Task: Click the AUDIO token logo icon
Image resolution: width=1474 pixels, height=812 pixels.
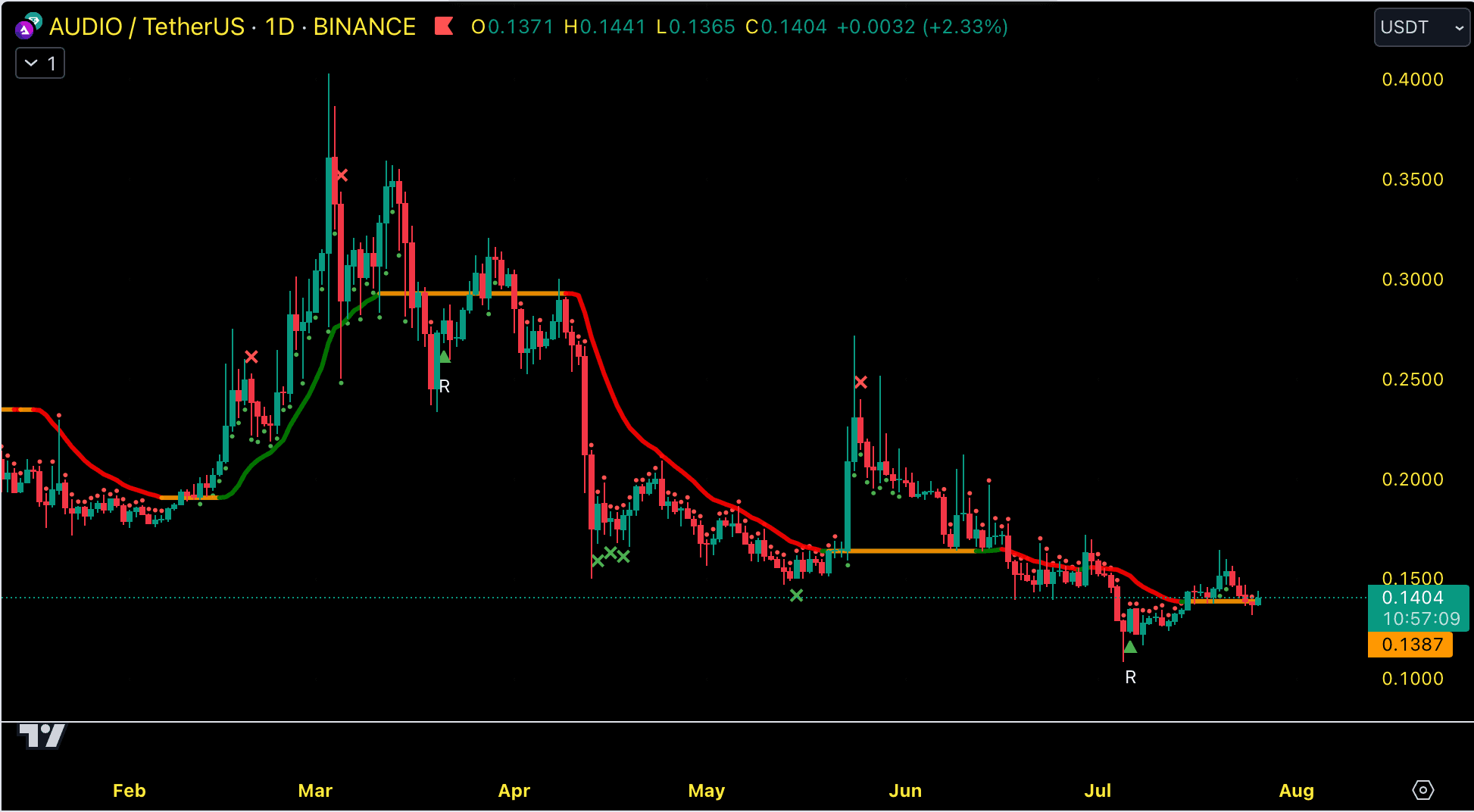Action: pos(28,27)
